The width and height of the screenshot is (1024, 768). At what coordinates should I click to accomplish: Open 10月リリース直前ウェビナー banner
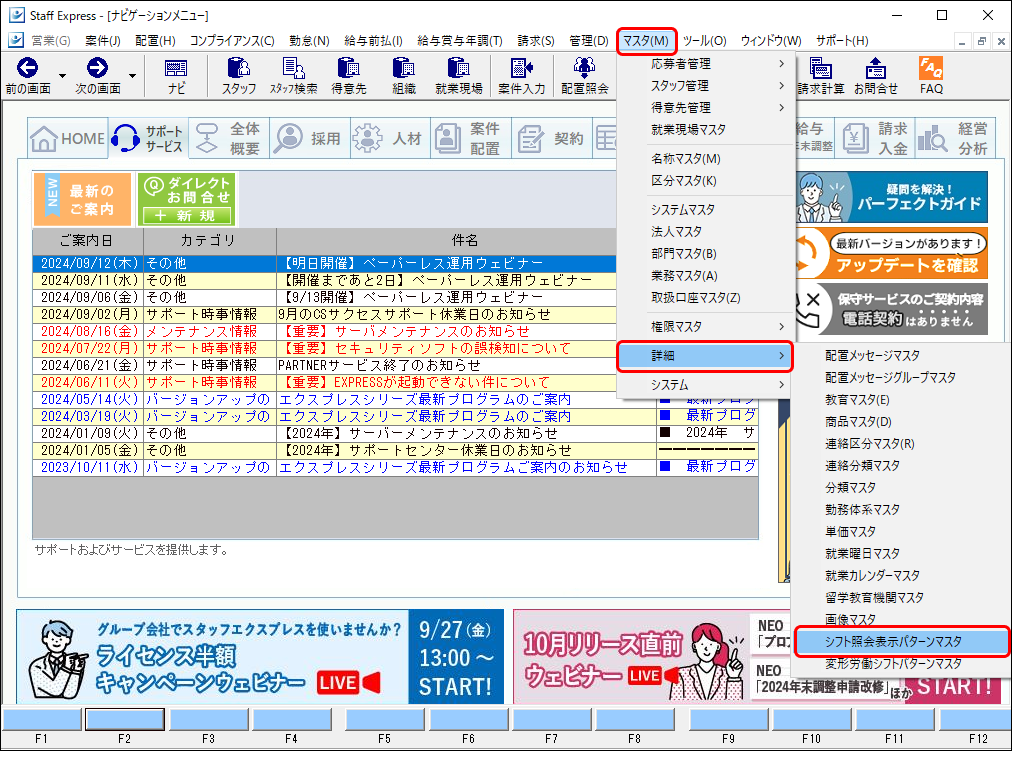pos(653,656)
